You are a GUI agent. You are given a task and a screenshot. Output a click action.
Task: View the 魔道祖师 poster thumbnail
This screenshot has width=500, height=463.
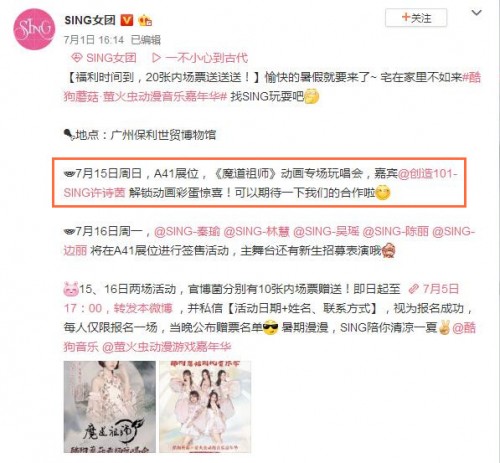(x=110, y=407)
